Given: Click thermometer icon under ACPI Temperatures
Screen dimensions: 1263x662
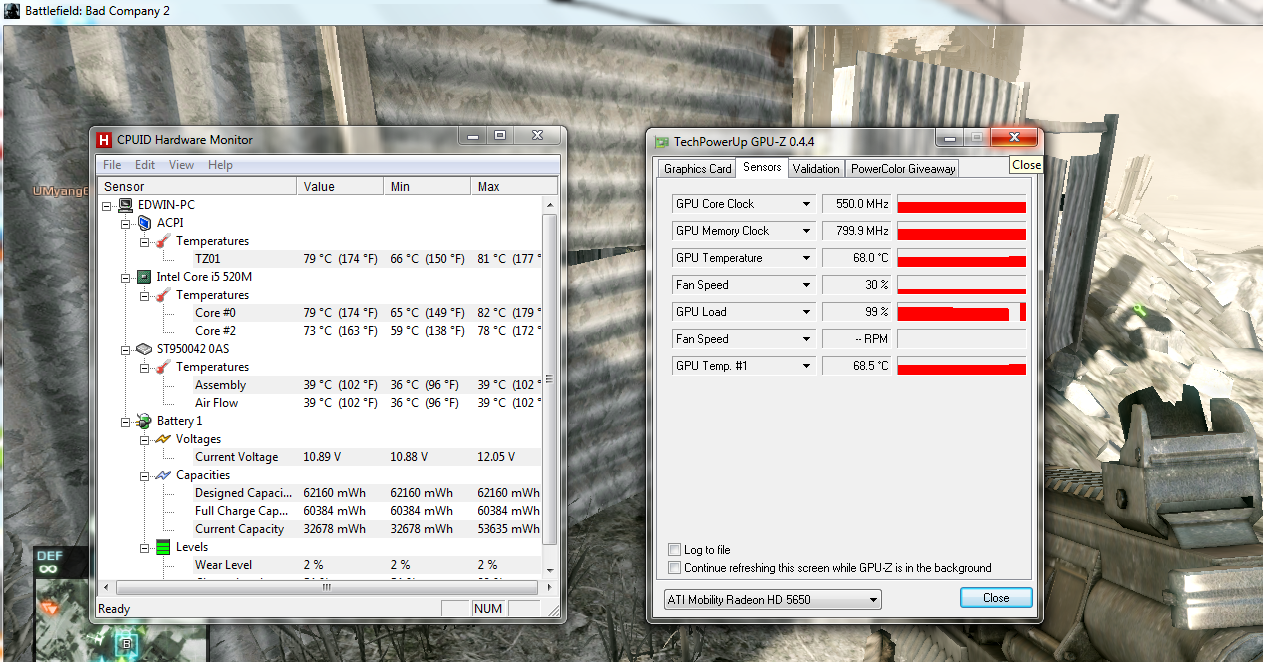Looking at the screenshot, I should [x=163, y=241].
